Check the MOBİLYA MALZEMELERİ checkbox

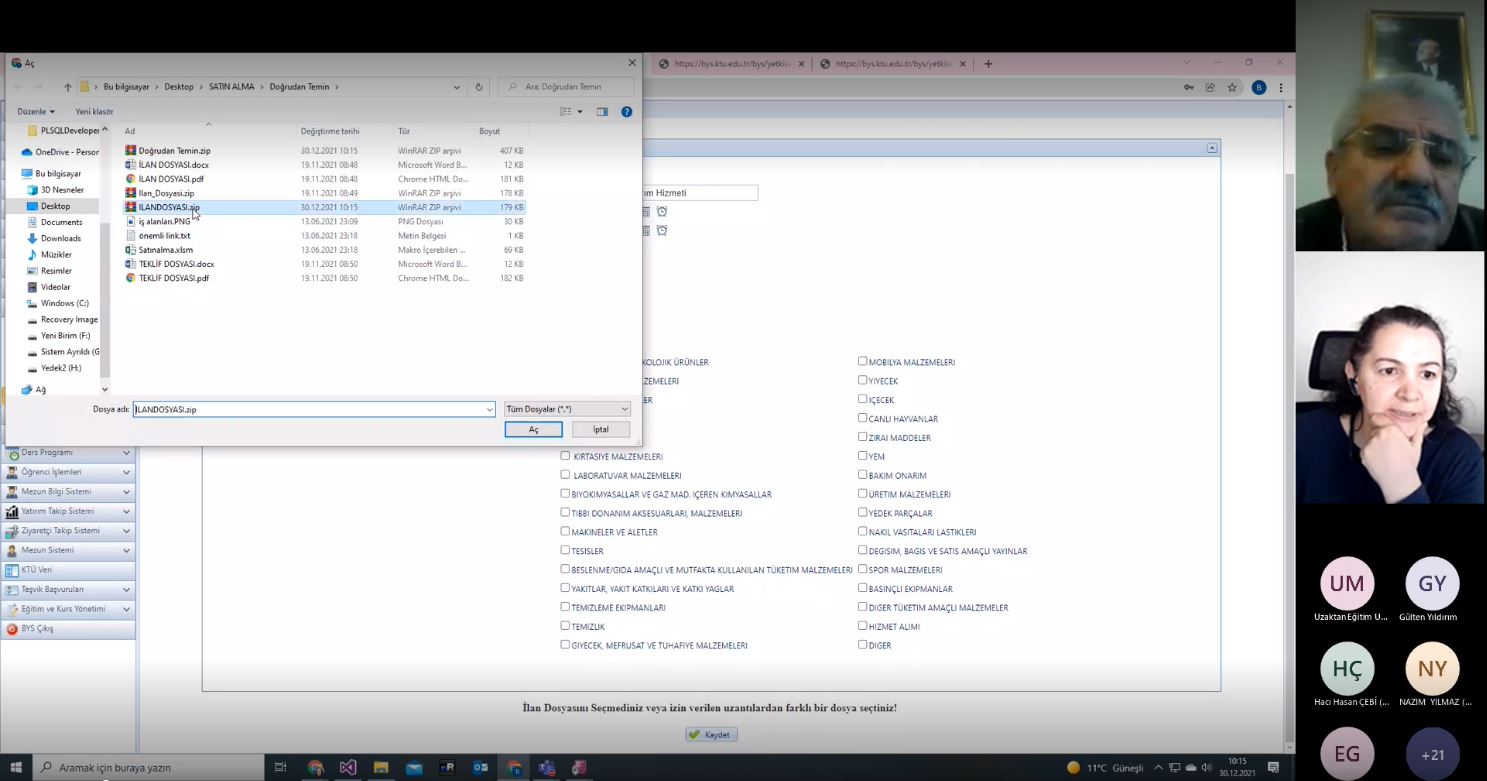(x=862, y=362)
